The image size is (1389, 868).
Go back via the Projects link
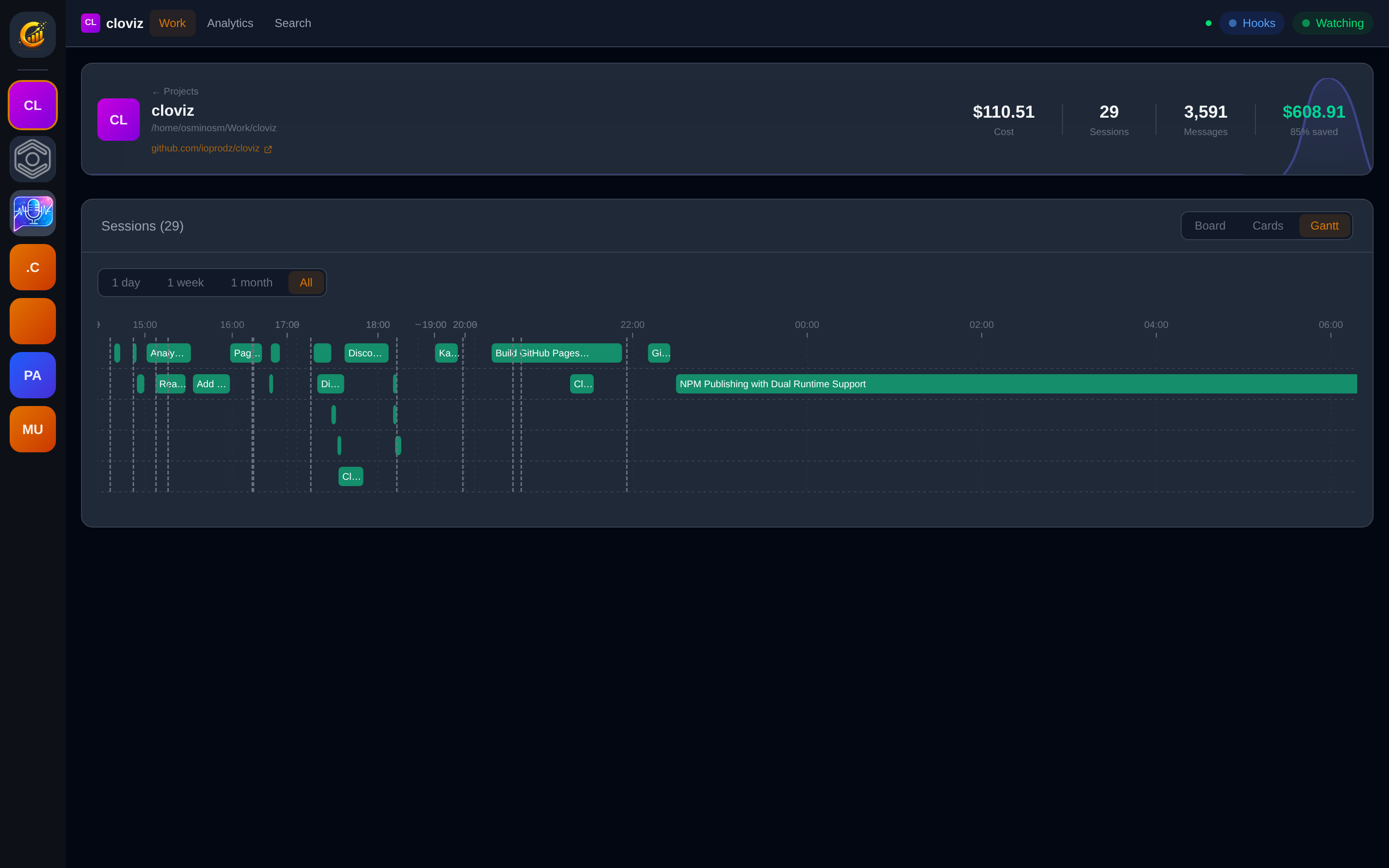[x=175, y=91]
